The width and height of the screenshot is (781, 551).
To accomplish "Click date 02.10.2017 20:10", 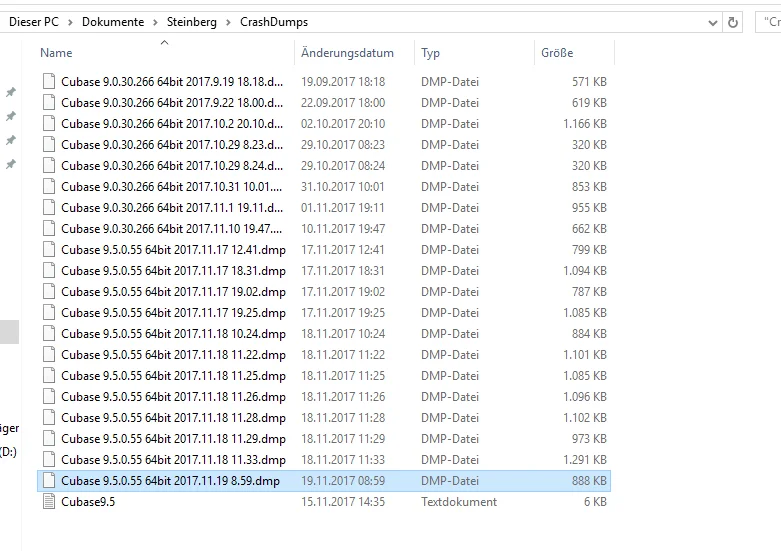I will click(343, 124).
